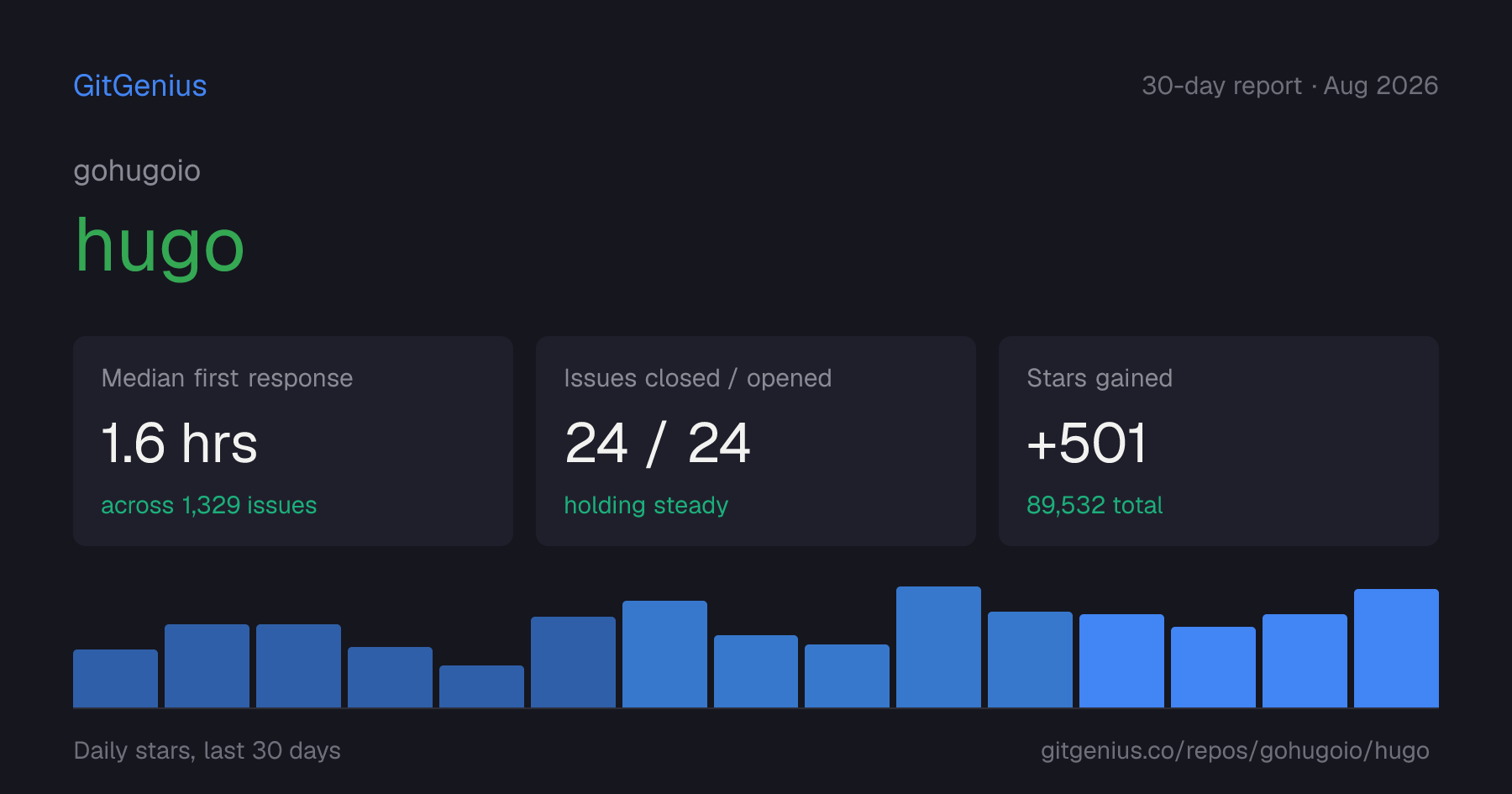Click the "Stars gained" label
The width and height of the screenshot is (1512, 794).
[1100, 378]
